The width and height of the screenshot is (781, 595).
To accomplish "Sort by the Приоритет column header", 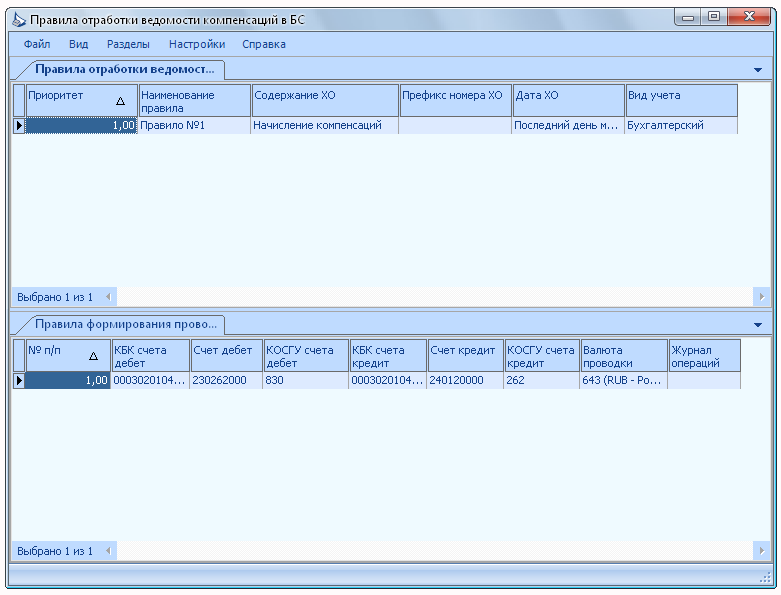I will pos(82,101).
